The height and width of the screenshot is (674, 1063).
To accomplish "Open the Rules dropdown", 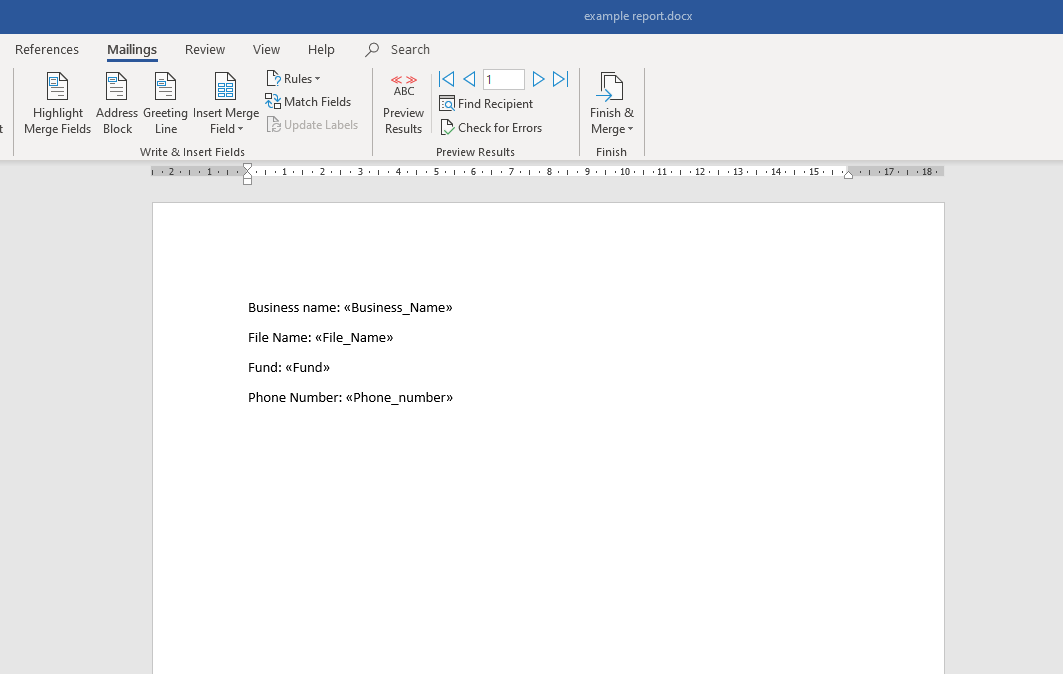I will [x=294, y=79].
